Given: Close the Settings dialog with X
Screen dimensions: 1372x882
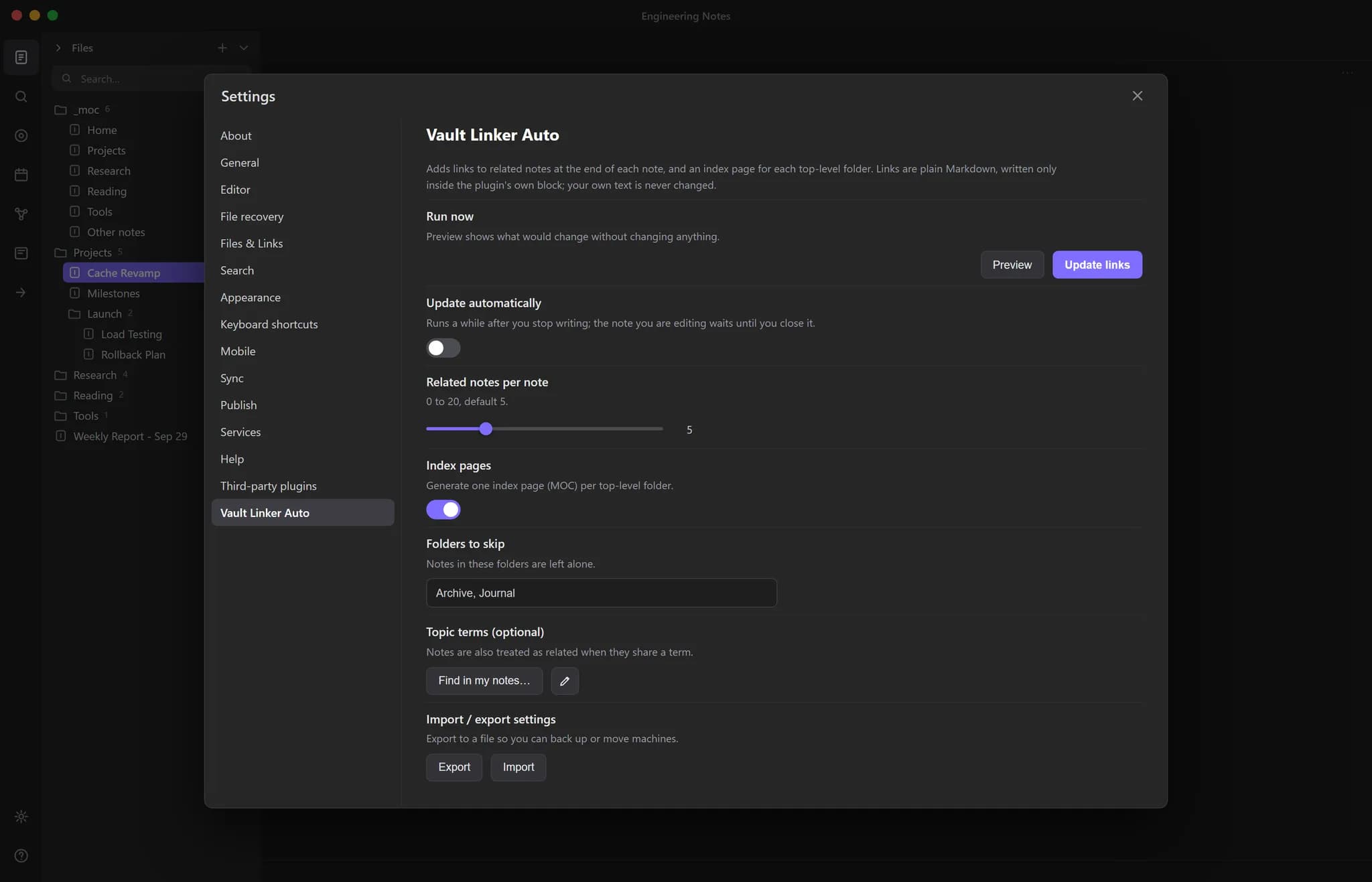Looking at the screenshot, I should coord(1137,96).
